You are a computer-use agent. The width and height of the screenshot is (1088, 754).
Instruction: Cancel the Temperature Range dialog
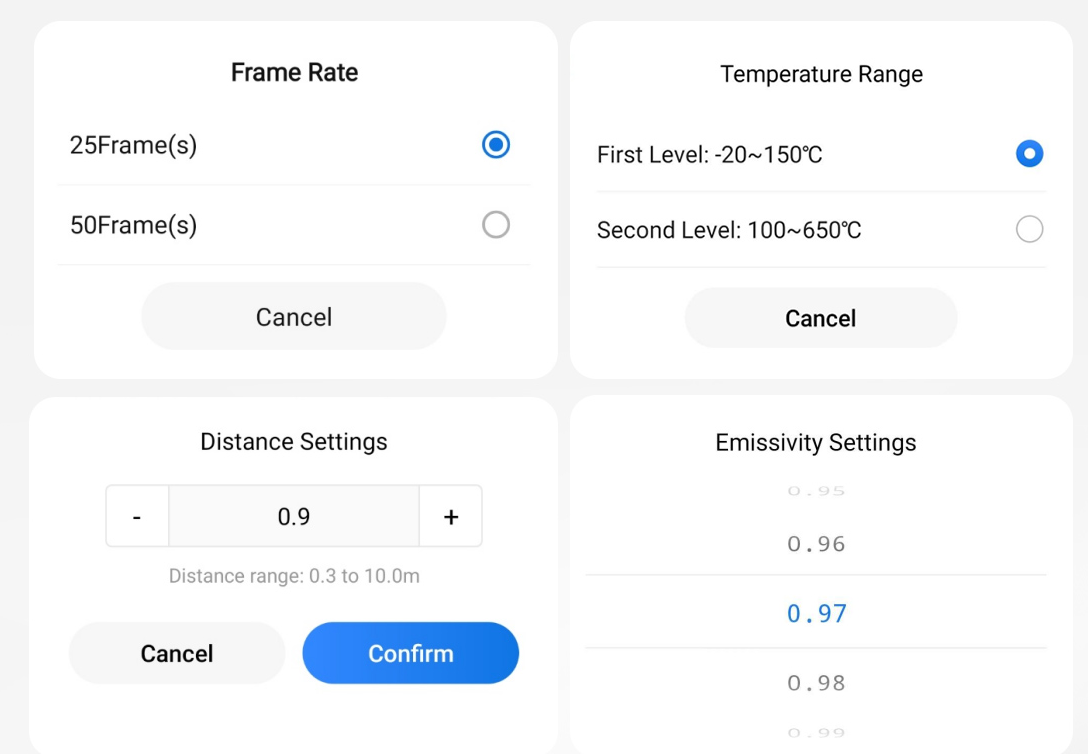coord(821,318)
